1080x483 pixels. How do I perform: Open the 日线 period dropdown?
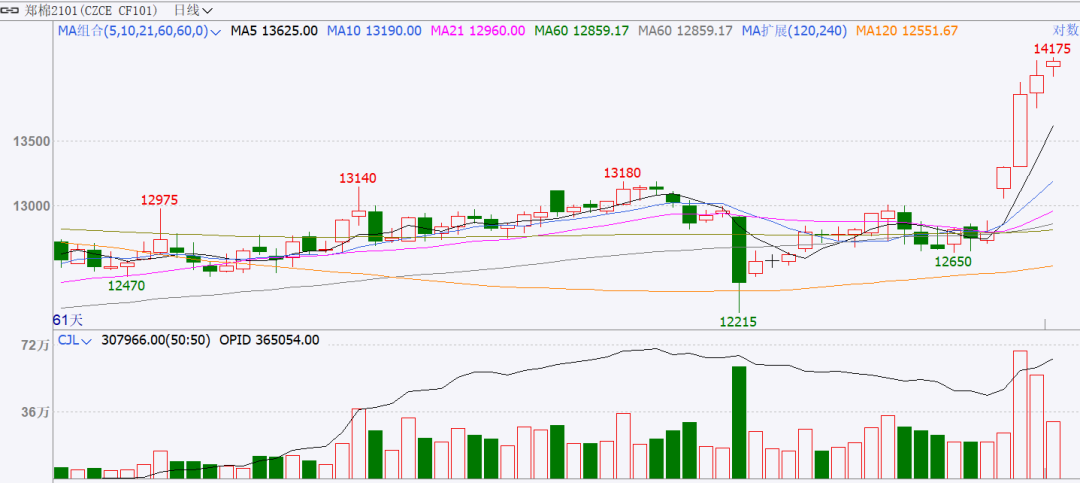click(x=194, y=10)
